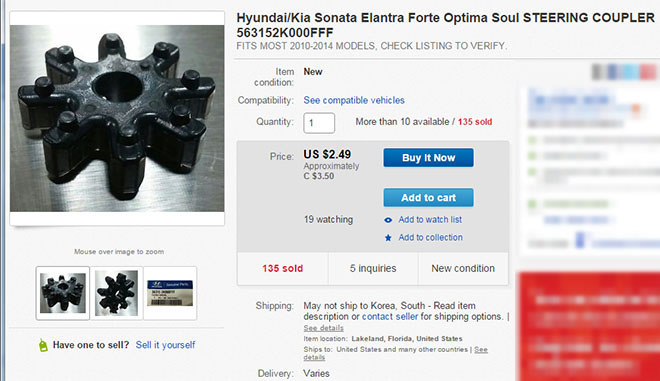Expand See details under Shipping

pos(323,328)
